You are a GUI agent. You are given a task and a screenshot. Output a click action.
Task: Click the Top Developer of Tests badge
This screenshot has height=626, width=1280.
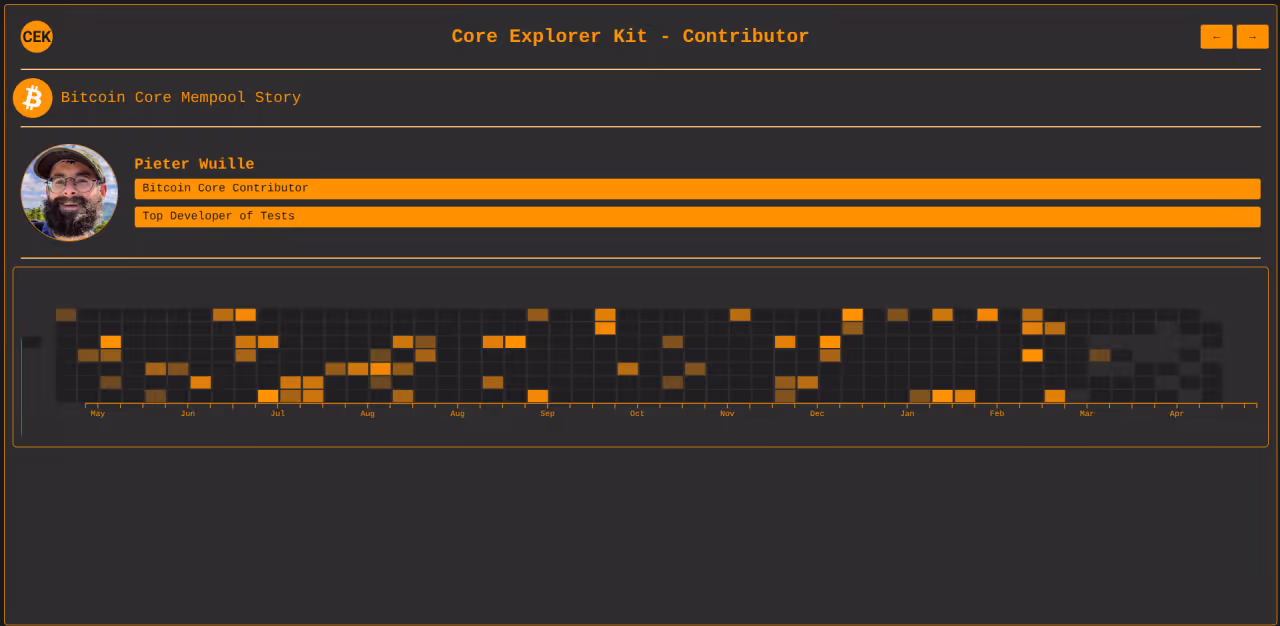(697, 217)
